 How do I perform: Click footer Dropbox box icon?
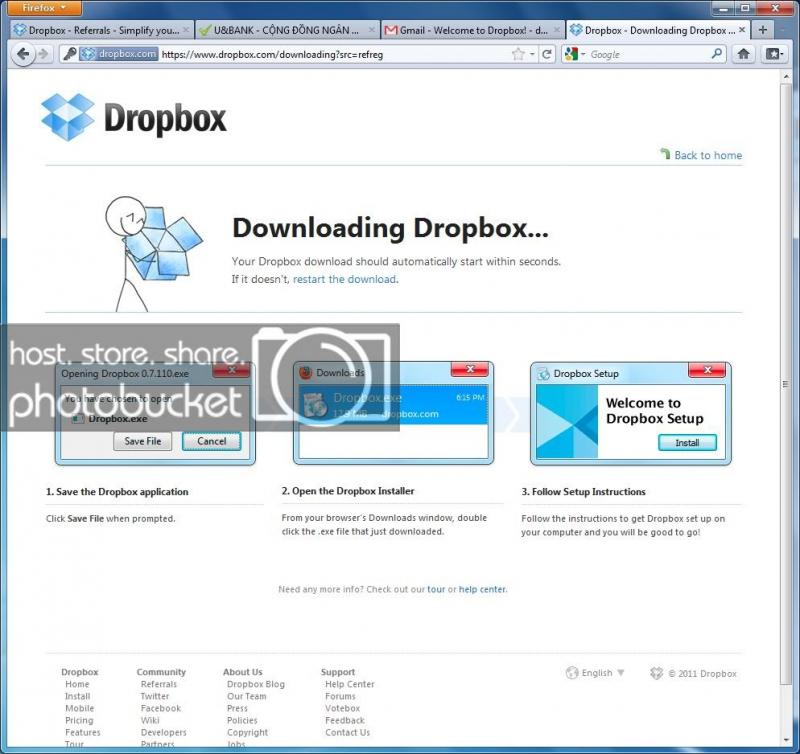[x=656, y=673]
